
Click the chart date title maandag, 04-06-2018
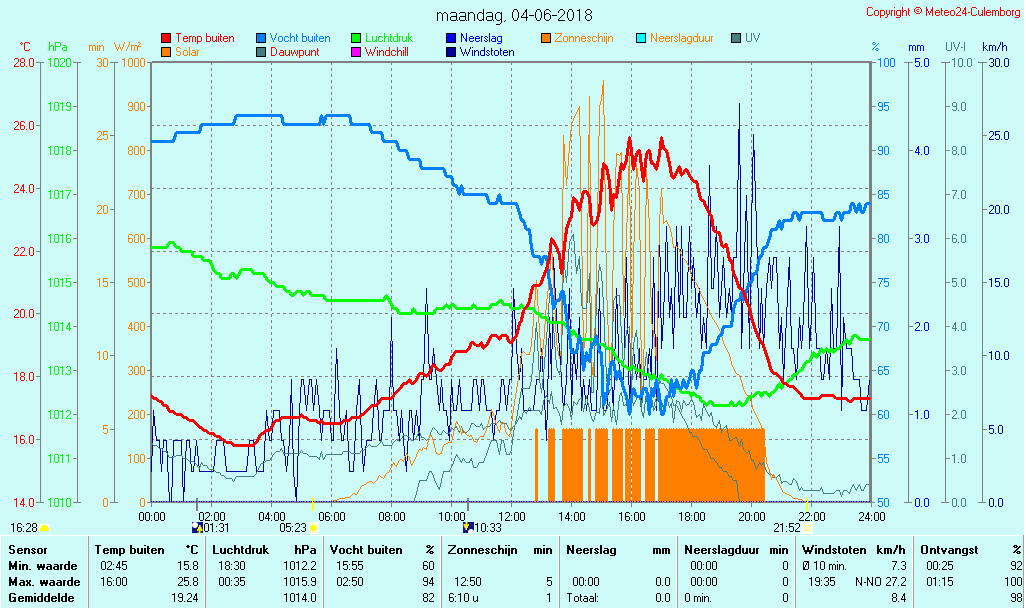pos(514,15)
